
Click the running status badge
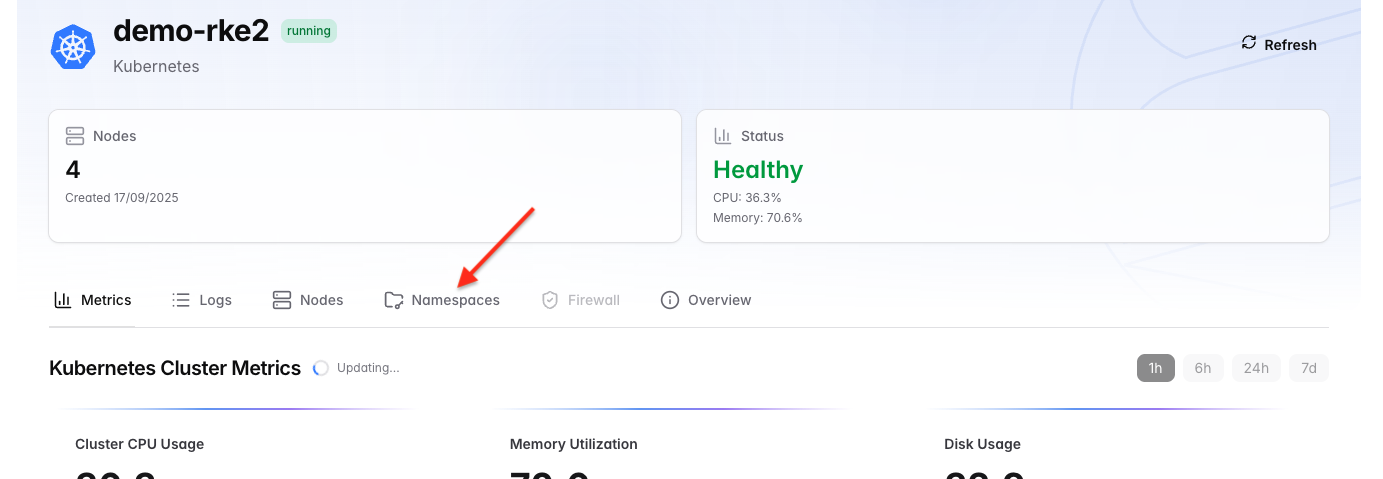pos(309,31)
